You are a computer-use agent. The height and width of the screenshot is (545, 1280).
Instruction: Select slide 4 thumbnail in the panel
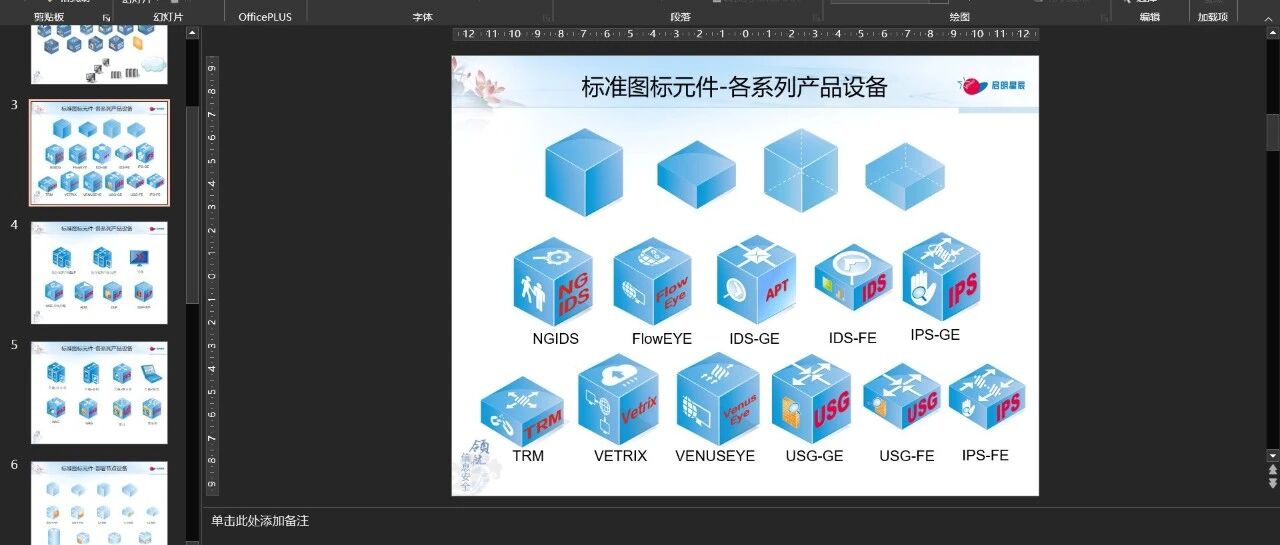tap(100, 272)
